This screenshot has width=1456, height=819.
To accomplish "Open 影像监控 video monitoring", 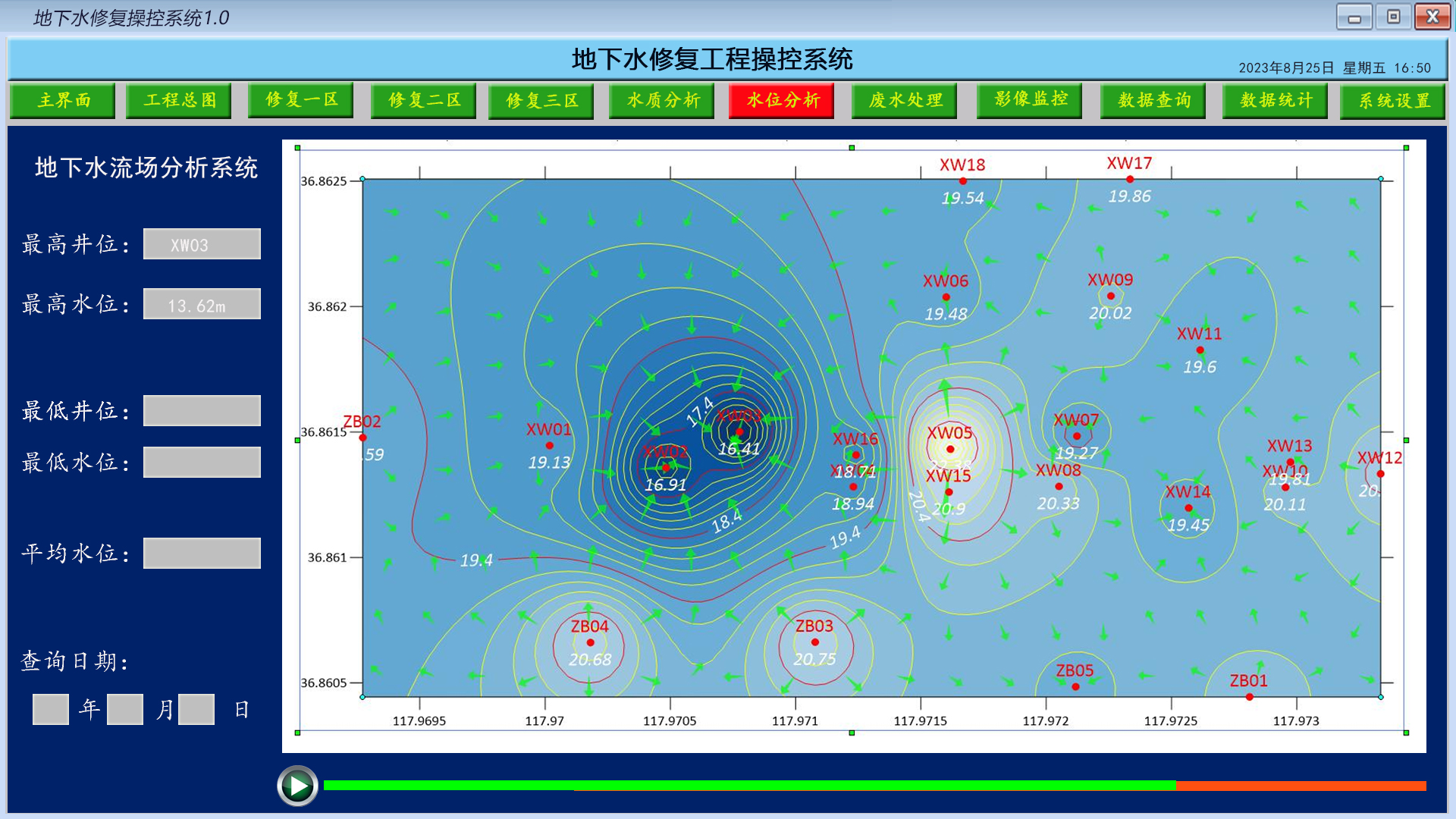I will click(x=1030, y=100).
